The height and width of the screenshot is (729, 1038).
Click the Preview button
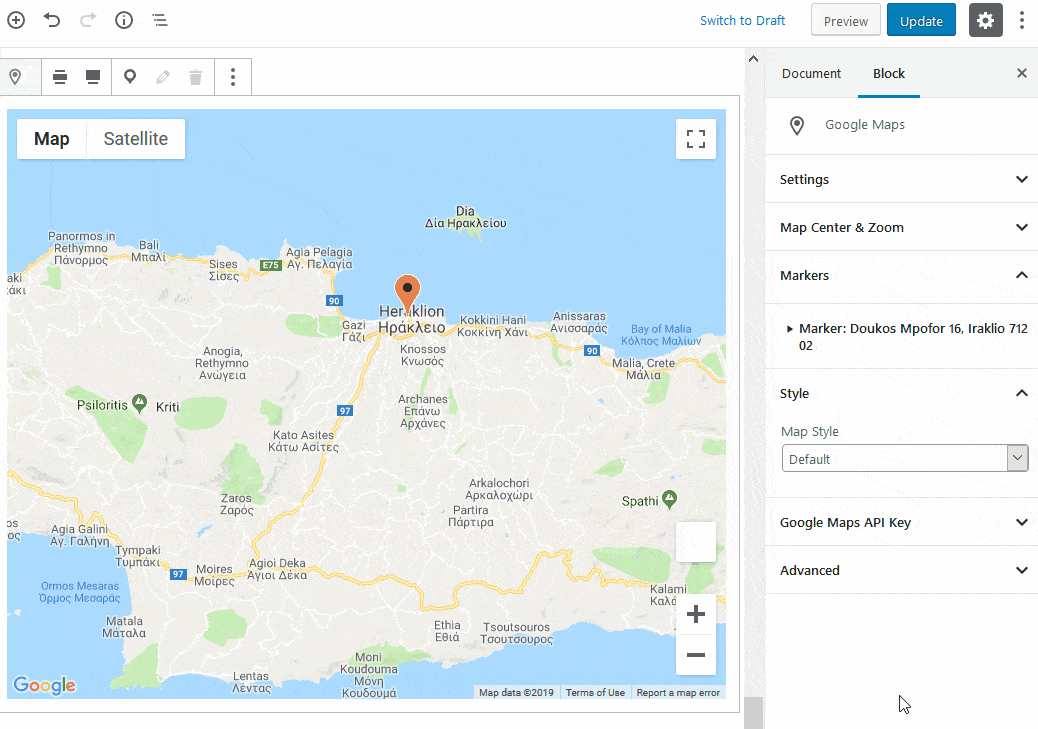(845, 21)
